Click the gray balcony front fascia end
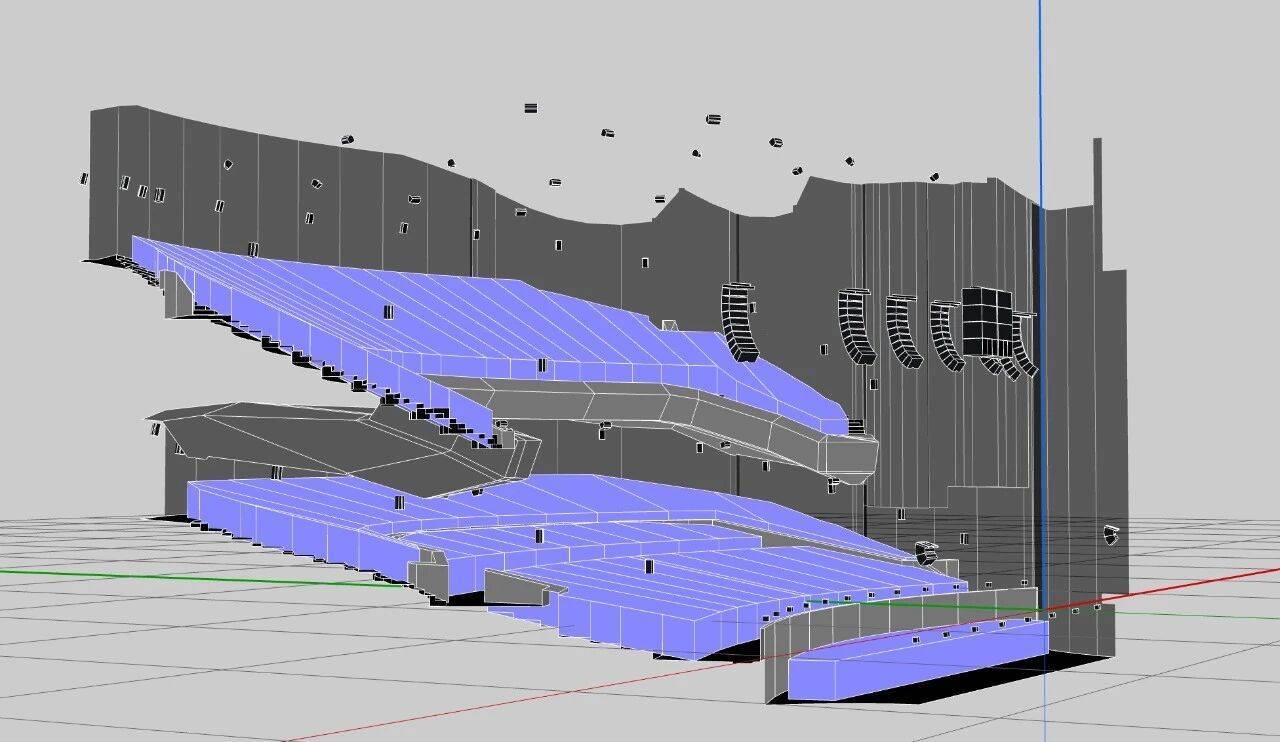 click(850, 457)
